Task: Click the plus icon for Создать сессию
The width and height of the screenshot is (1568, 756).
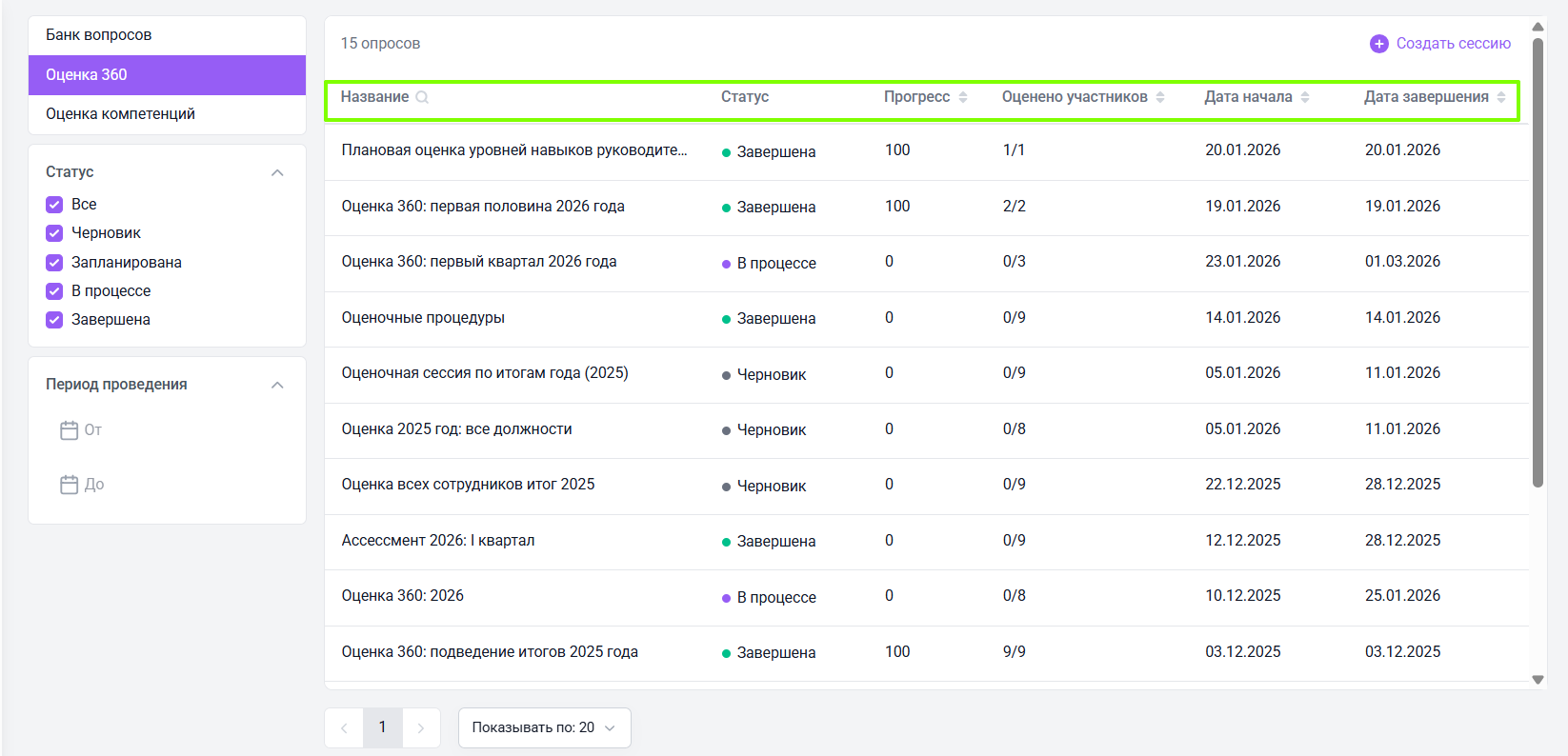Action: [x=1378, y=44]
